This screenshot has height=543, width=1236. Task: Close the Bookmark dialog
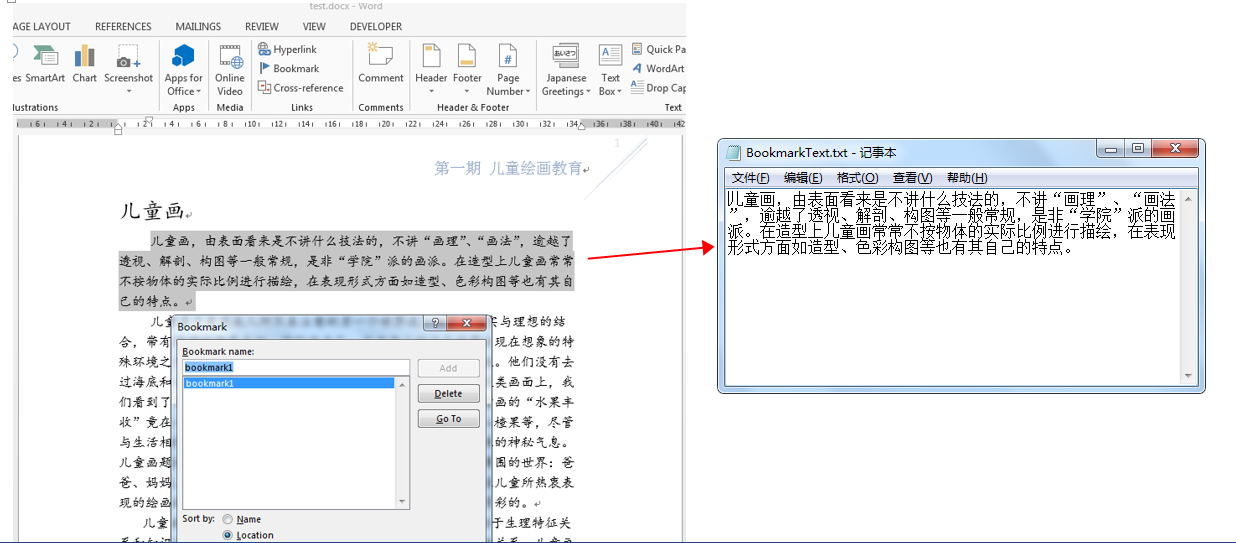[466, 325]
